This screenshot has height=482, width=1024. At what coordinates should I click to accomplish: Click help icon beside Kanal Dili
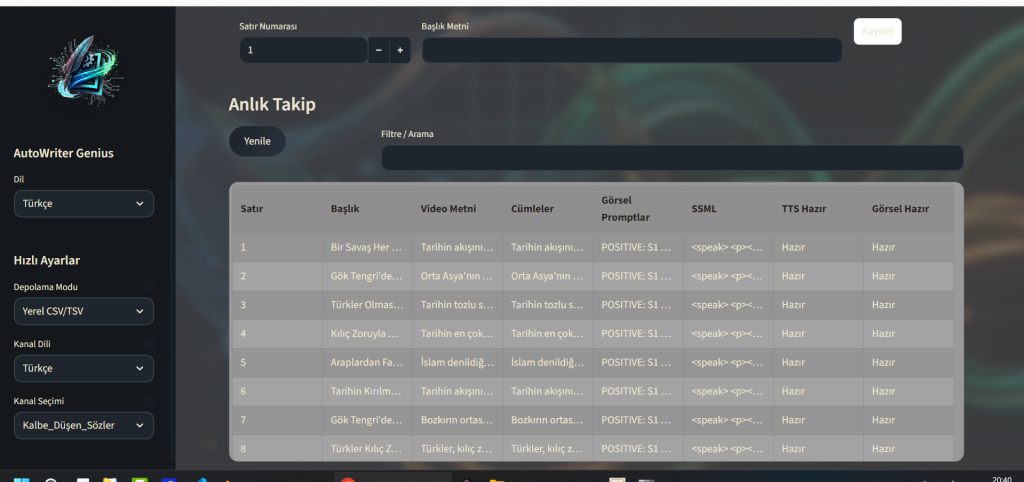point(149,344)
